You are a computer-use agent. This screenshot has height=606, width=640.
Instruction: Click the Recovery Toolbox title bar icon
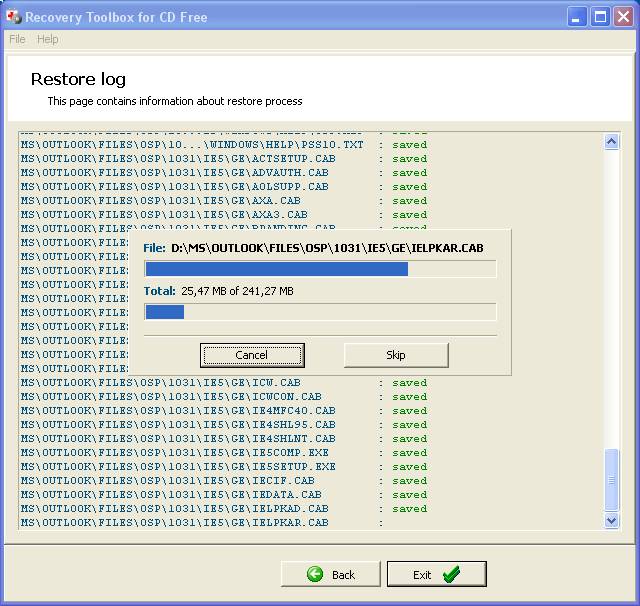[x=13, y=17]
